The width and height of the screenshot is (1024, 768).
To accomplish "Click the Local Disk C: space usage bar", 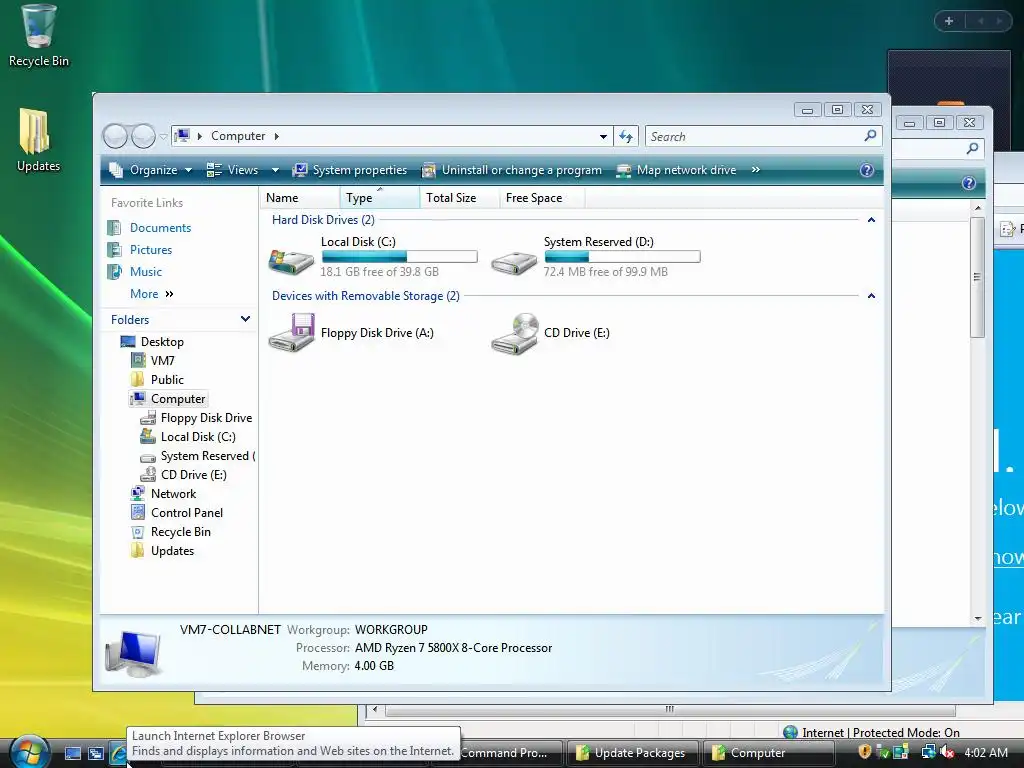I will pyautogui.click(x=399, y=257).
